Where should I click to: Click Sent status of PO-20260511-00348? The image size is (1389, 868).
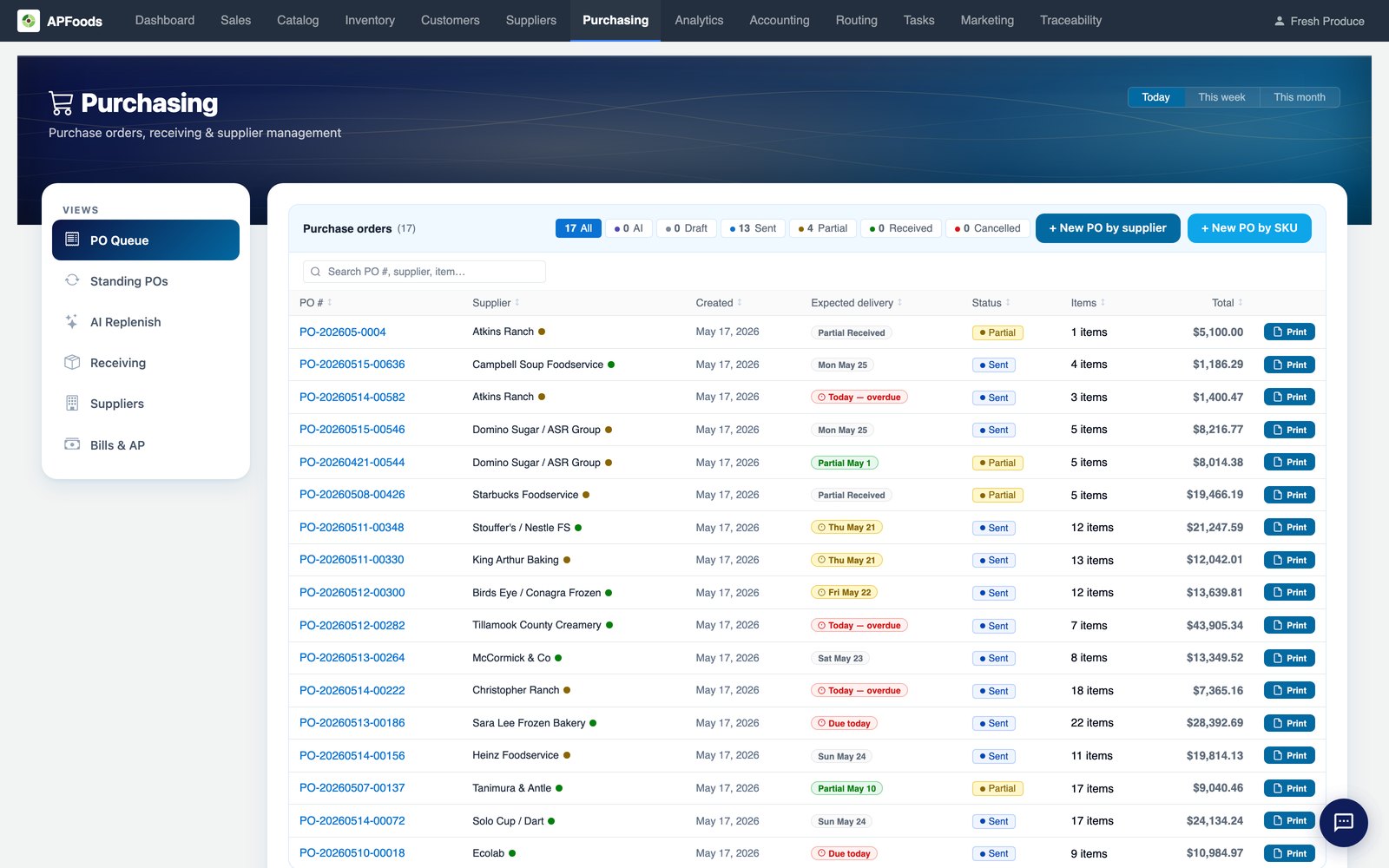point(994,528)
